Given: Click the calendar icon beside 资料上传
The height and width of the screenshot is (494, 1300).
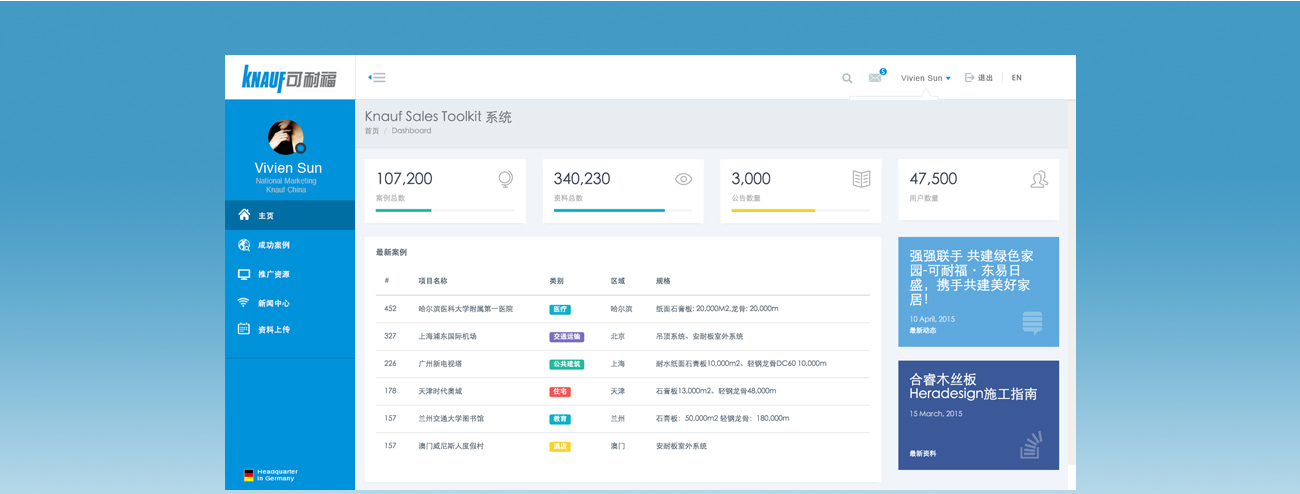Looking at the screenshot, I should click(x=244, y=329).
